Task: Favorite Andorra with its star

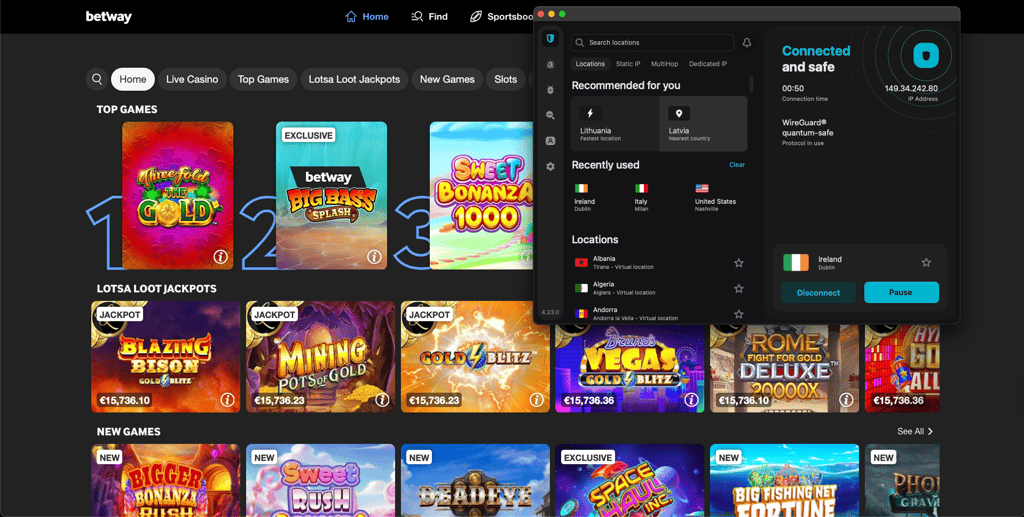Action: (739, 313)
